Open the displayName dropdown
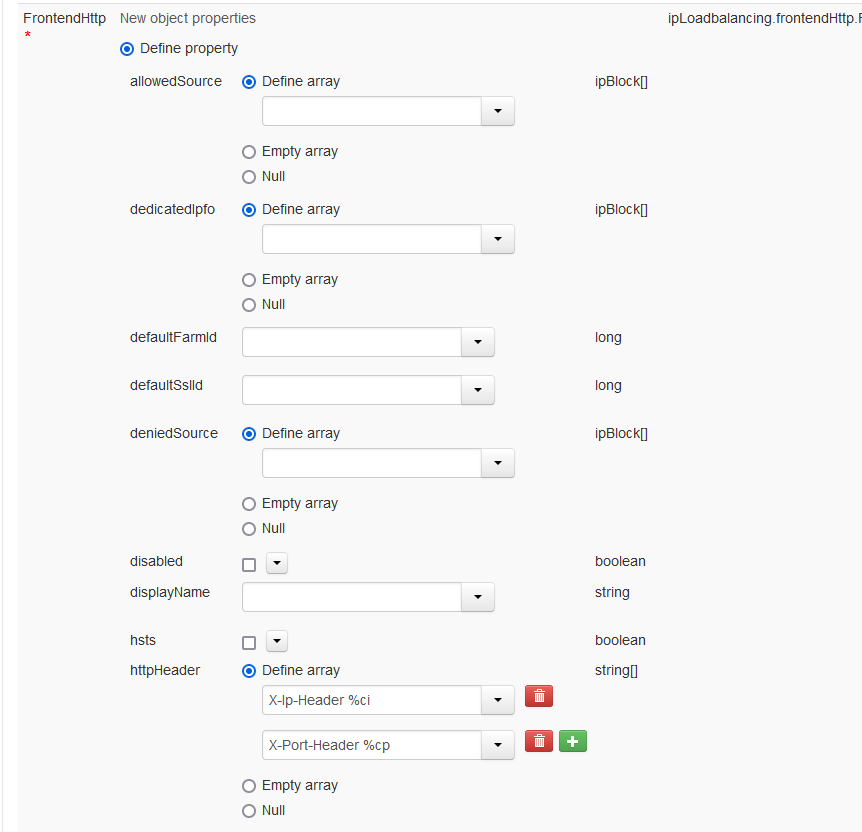The height and width of the screenshot is (832, 862). (x=477, y=597)
